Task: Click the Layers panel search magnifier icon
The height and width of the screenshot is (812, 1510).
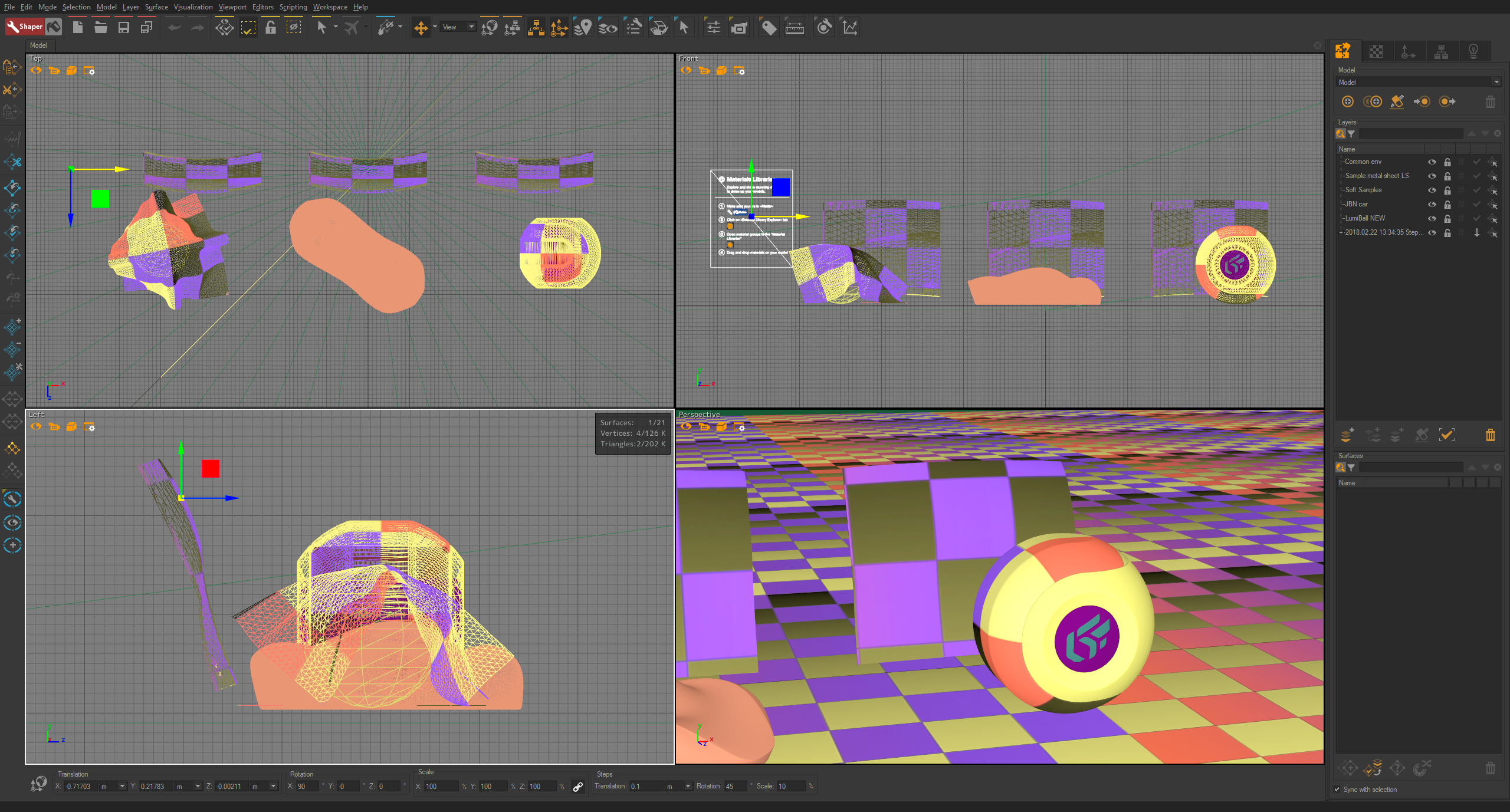Action: coord(1341,134)
